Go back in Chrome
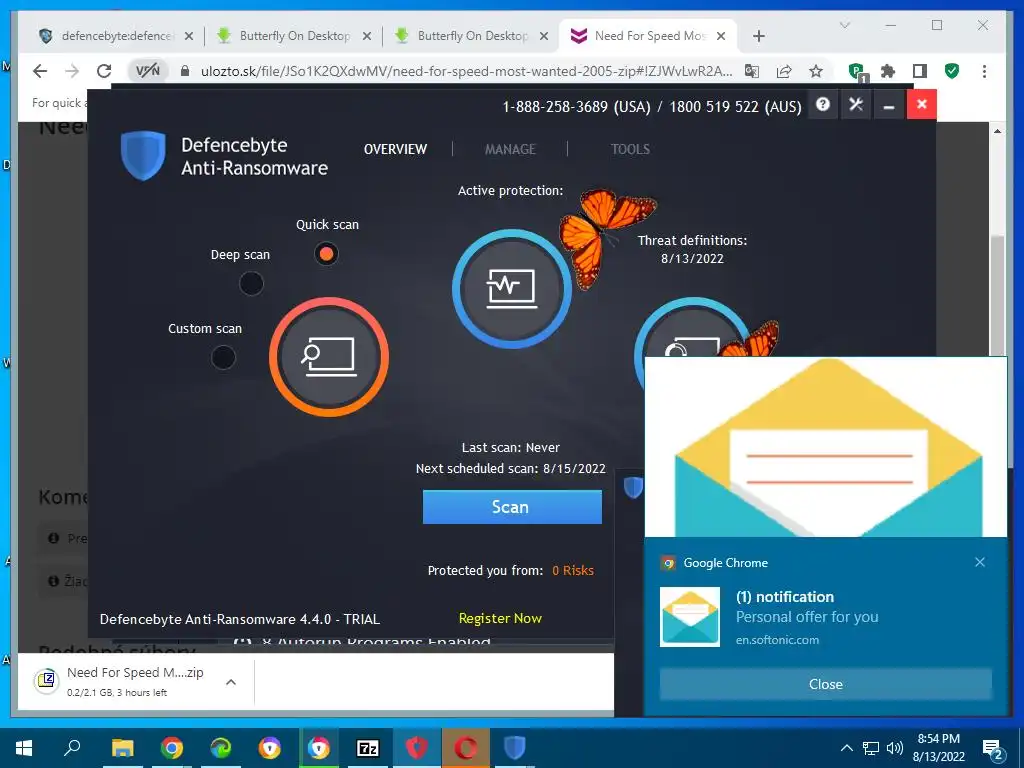Viewport: 1024px width, 768px height. point(40,71)
